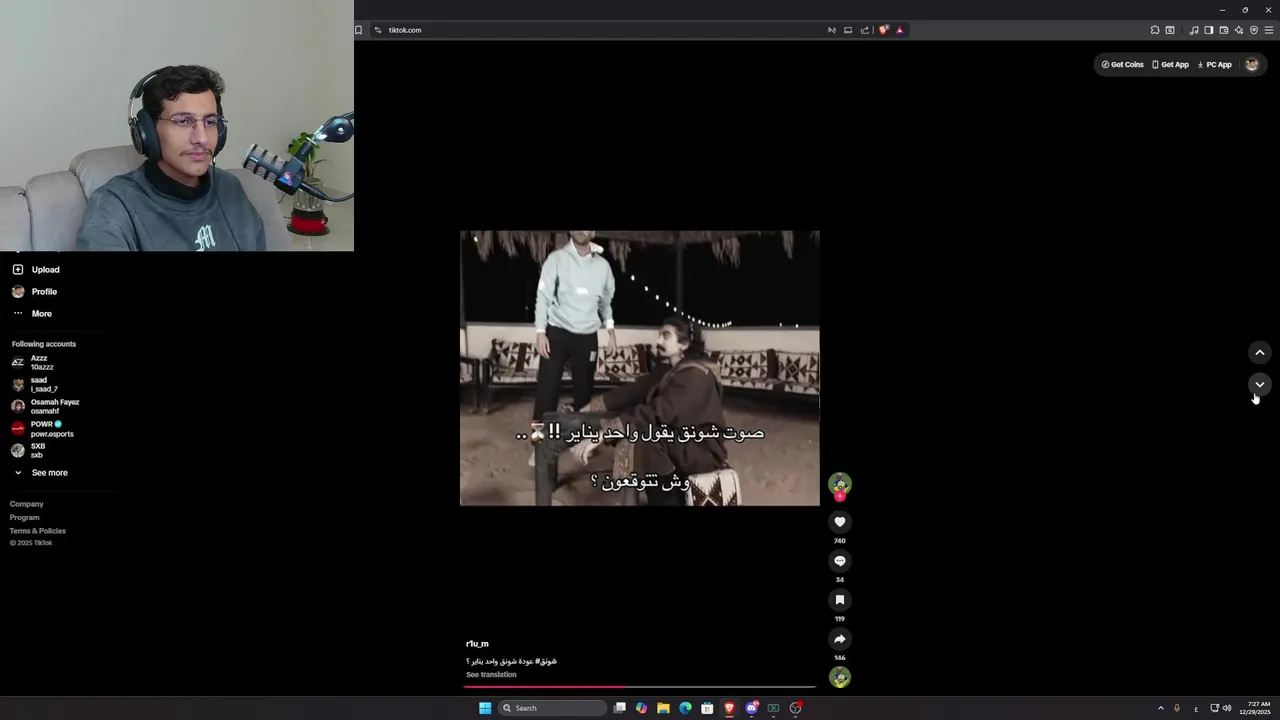Click the Get Coins button
This screenshot has width=1280, height=720.
click(1122, 65)
